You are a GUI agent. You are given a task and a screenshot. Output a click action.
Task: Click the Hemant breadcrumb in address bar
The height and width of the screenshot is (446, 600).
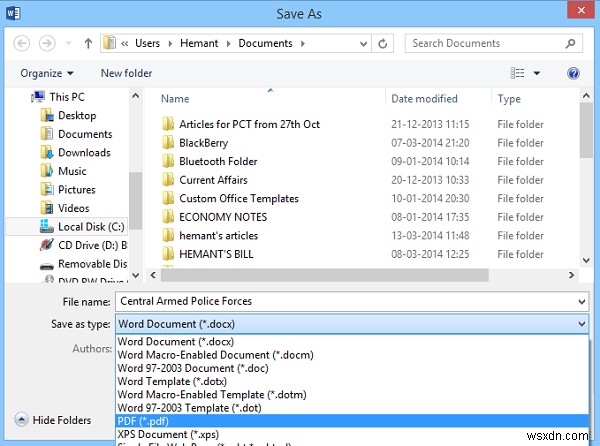click(x=199, y=43)
